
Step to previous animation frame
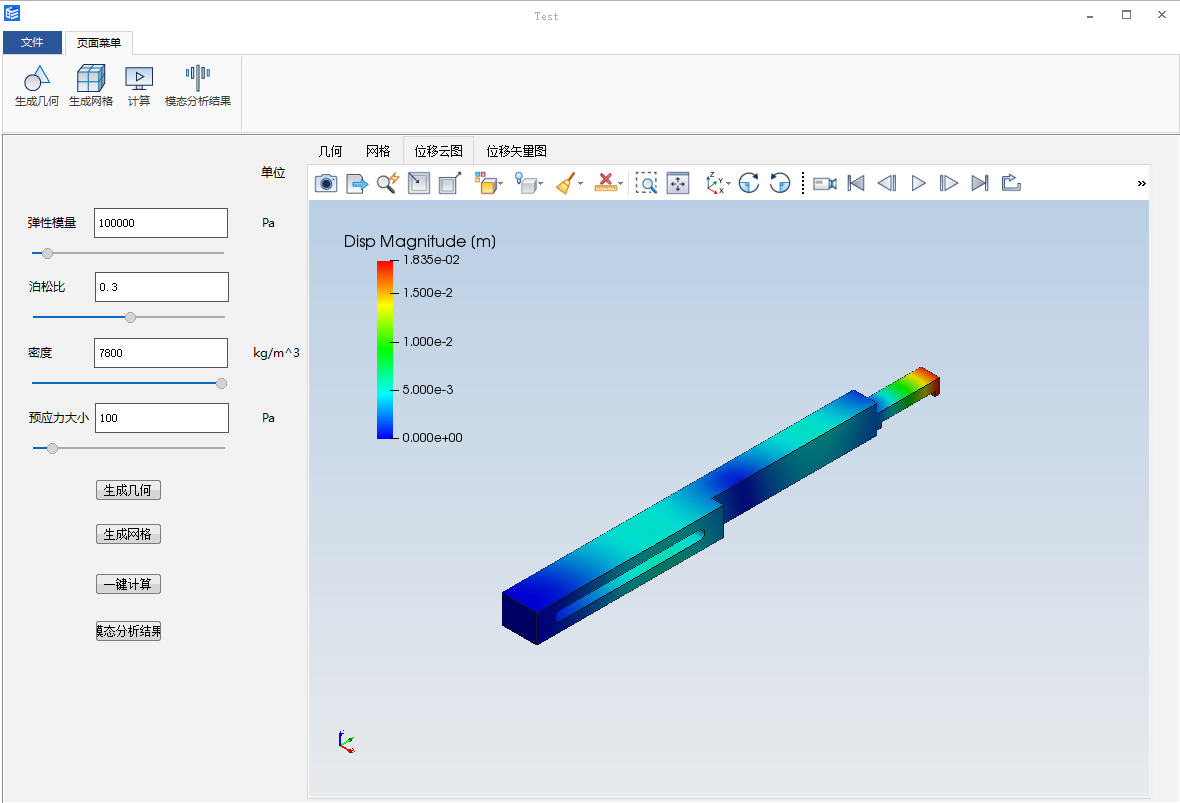(x=887, y=183)
